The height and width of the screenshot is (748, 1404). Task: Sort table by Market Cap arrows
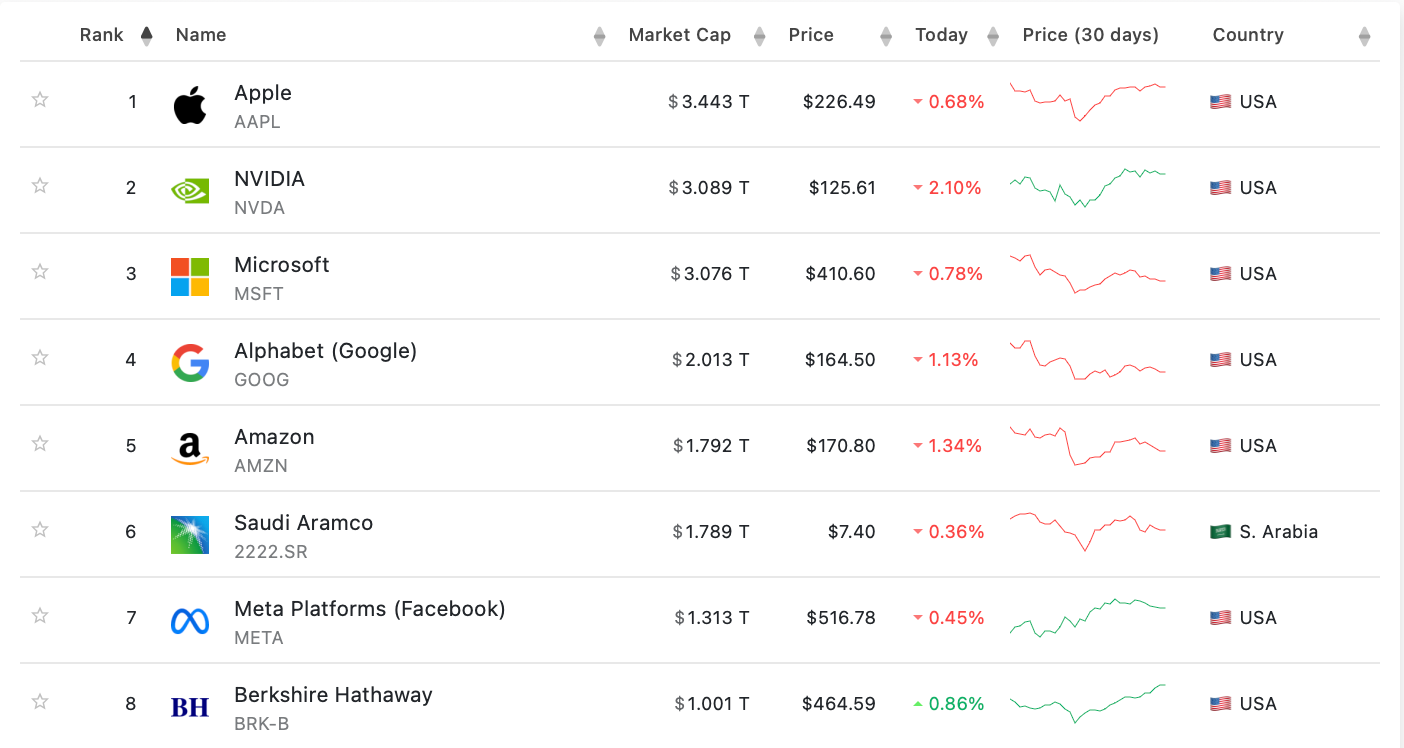coord(759,37)
